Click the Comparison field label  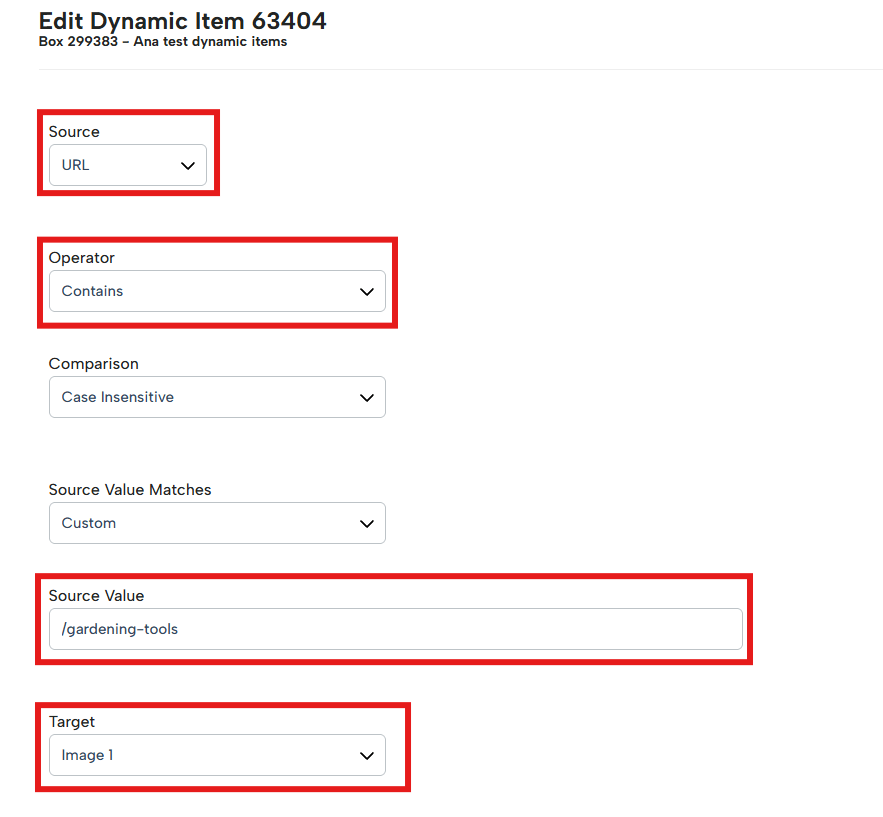coord(93,363)
